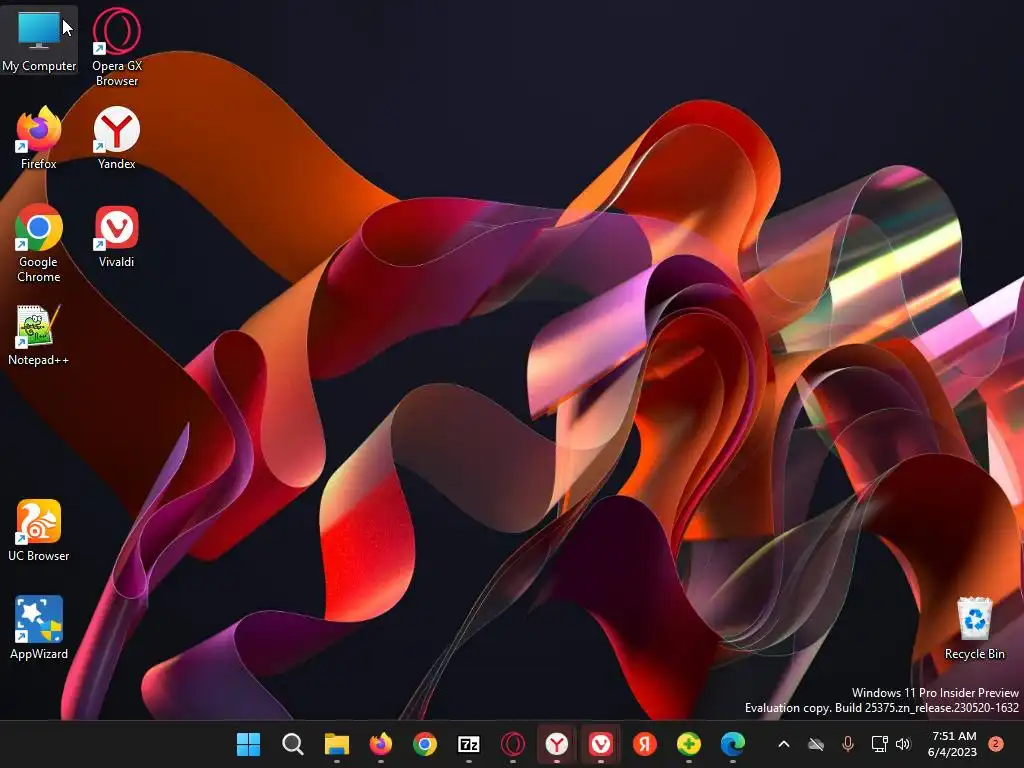
Task: Select the Opera GX Browser desktop shortcut
Action: point(117,47)
